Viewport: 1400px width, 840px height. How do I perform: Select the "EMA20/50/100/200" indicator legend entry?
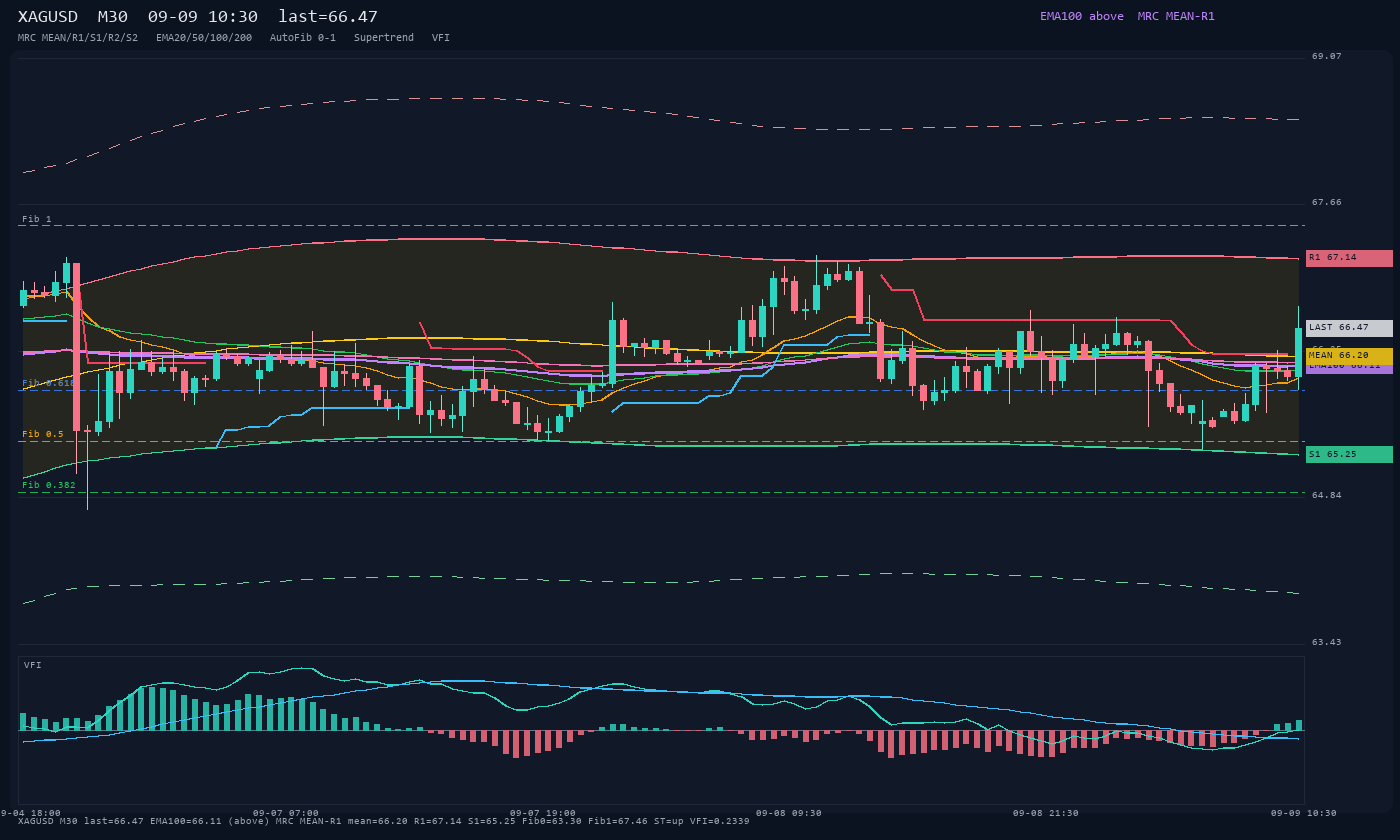point(204,38)
